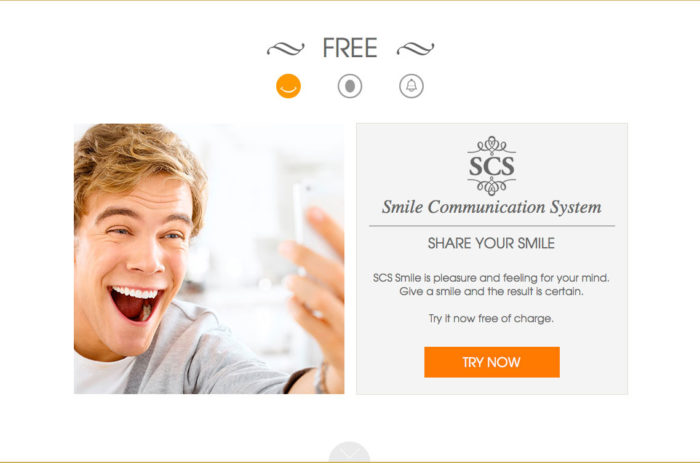This screenshot has width=700, height=463.
Task: Click the floral ornament below SCS letters
Action: tap(492, 186)
